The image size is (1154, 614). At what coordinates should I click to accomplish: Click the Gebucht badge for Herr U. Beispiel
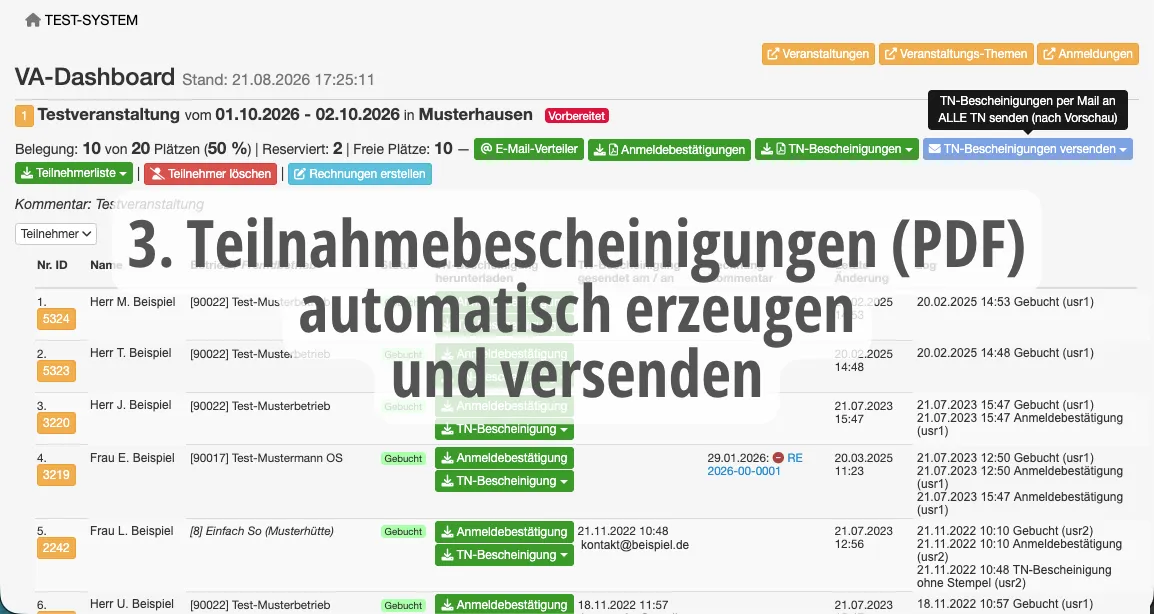click(x=403, y=605)
